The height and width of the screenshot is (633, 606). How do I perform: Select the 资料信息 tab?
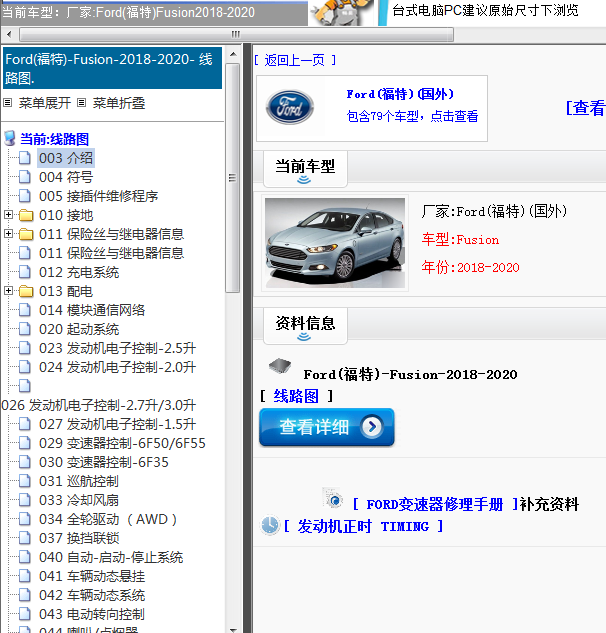click(x=305, y=326)
